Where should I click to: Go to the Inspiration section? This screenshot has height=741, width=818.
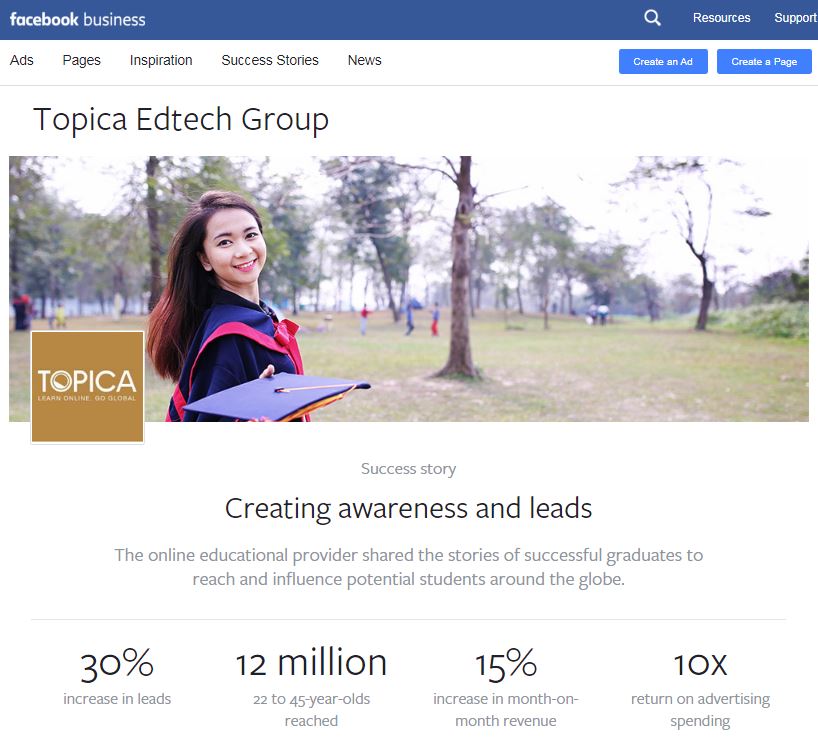point(161,61)
